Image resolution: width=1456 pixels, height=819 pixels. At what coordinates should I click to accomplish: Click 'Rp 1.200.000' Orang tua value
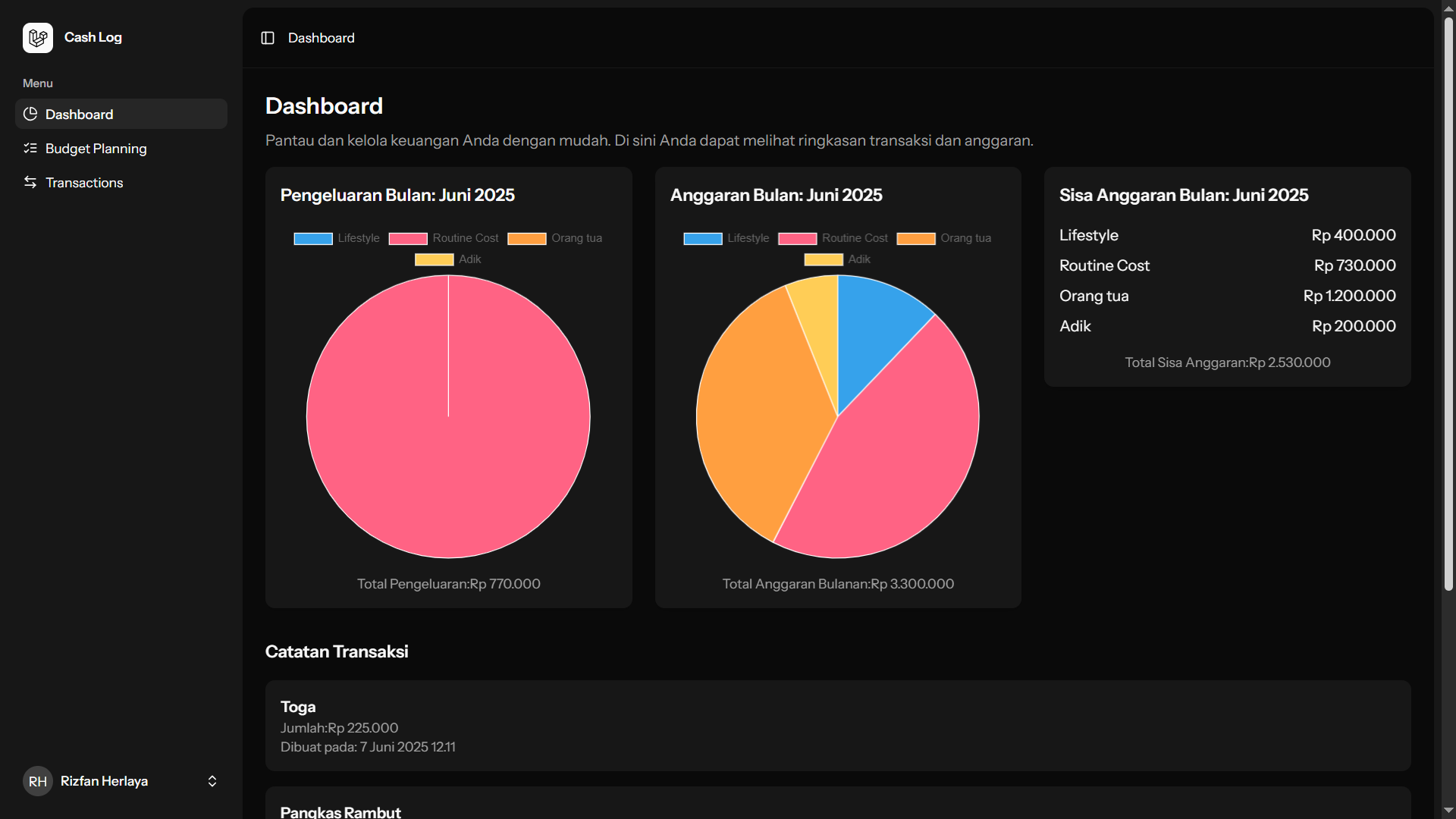point(1350,296)
